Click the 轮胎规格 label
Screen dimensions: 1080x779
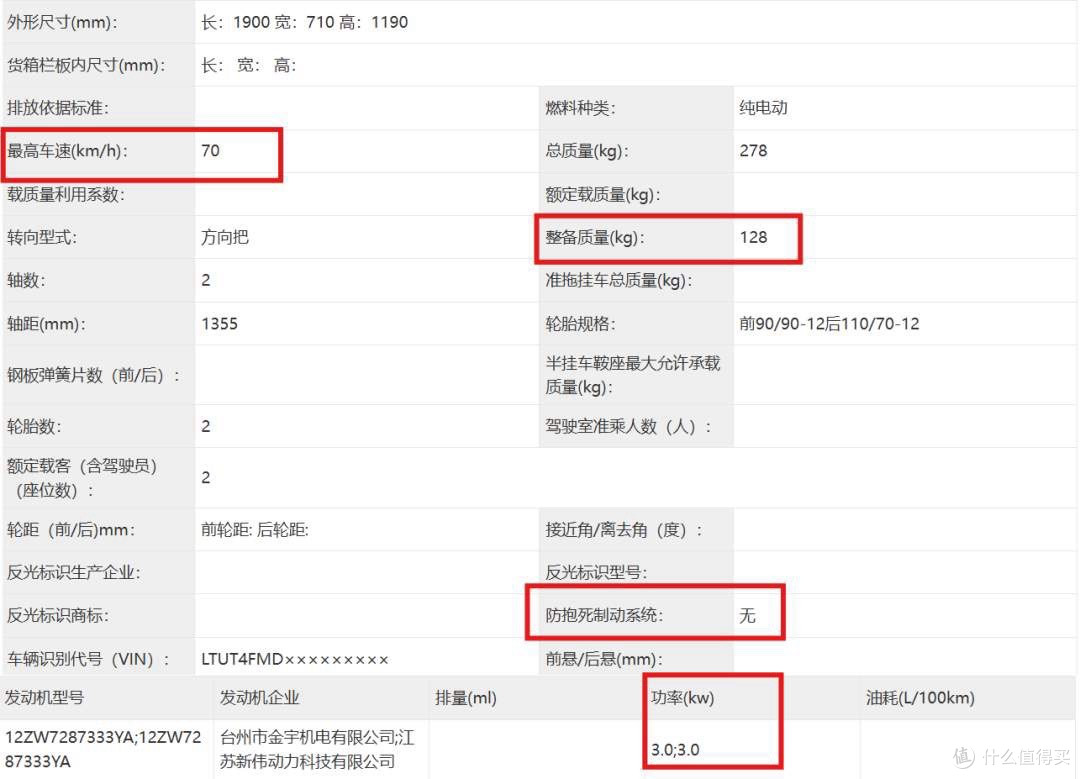coord(580,324)
